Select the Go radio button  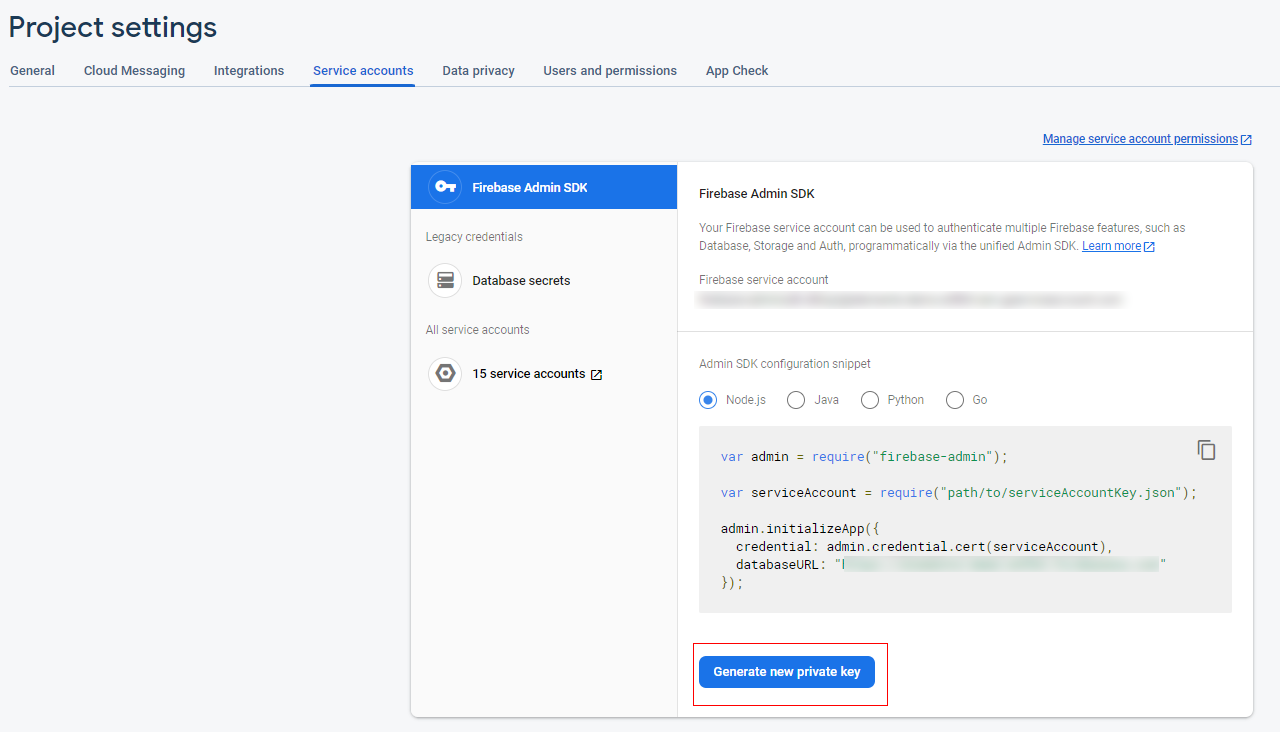coord(955,400)
